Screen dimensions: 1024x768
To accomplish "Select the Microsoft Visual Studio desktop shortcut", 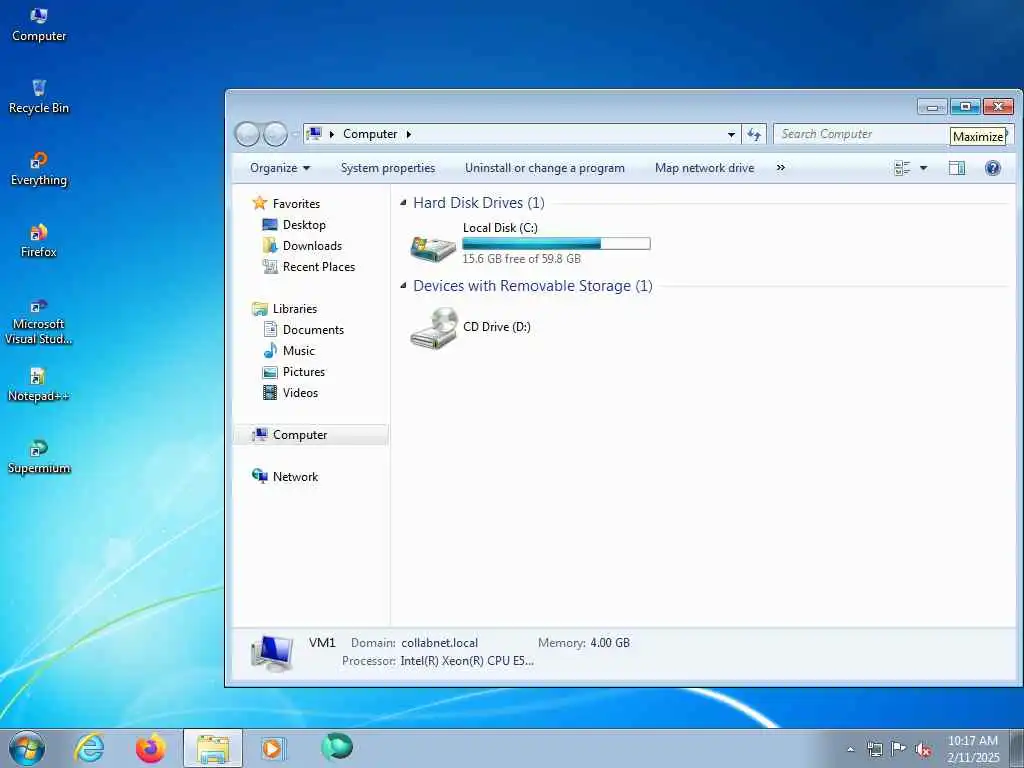I will click(39, 320).
